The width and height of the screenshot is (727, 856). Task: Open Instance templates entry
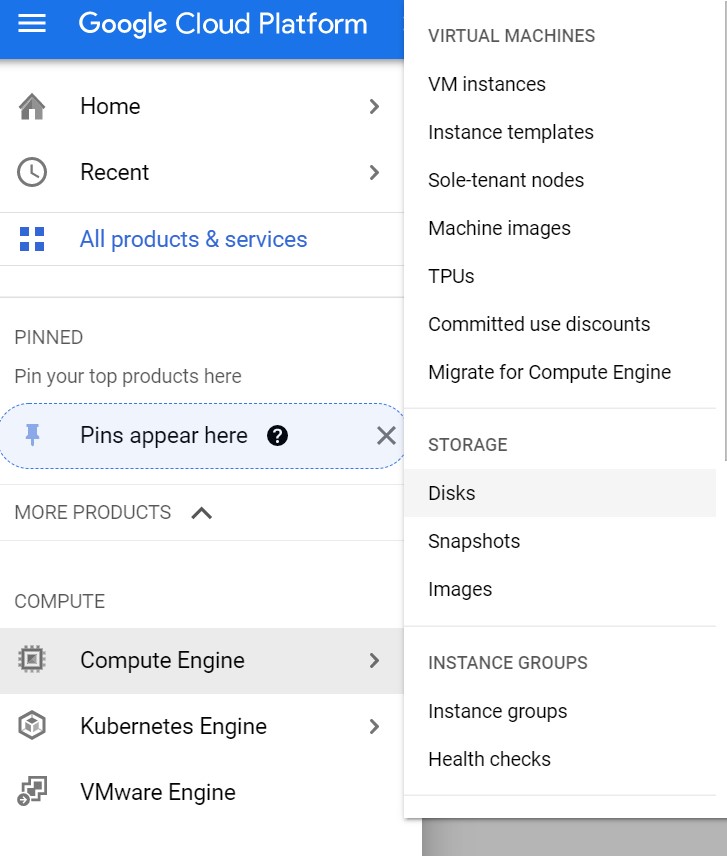(x=511, y=132)
